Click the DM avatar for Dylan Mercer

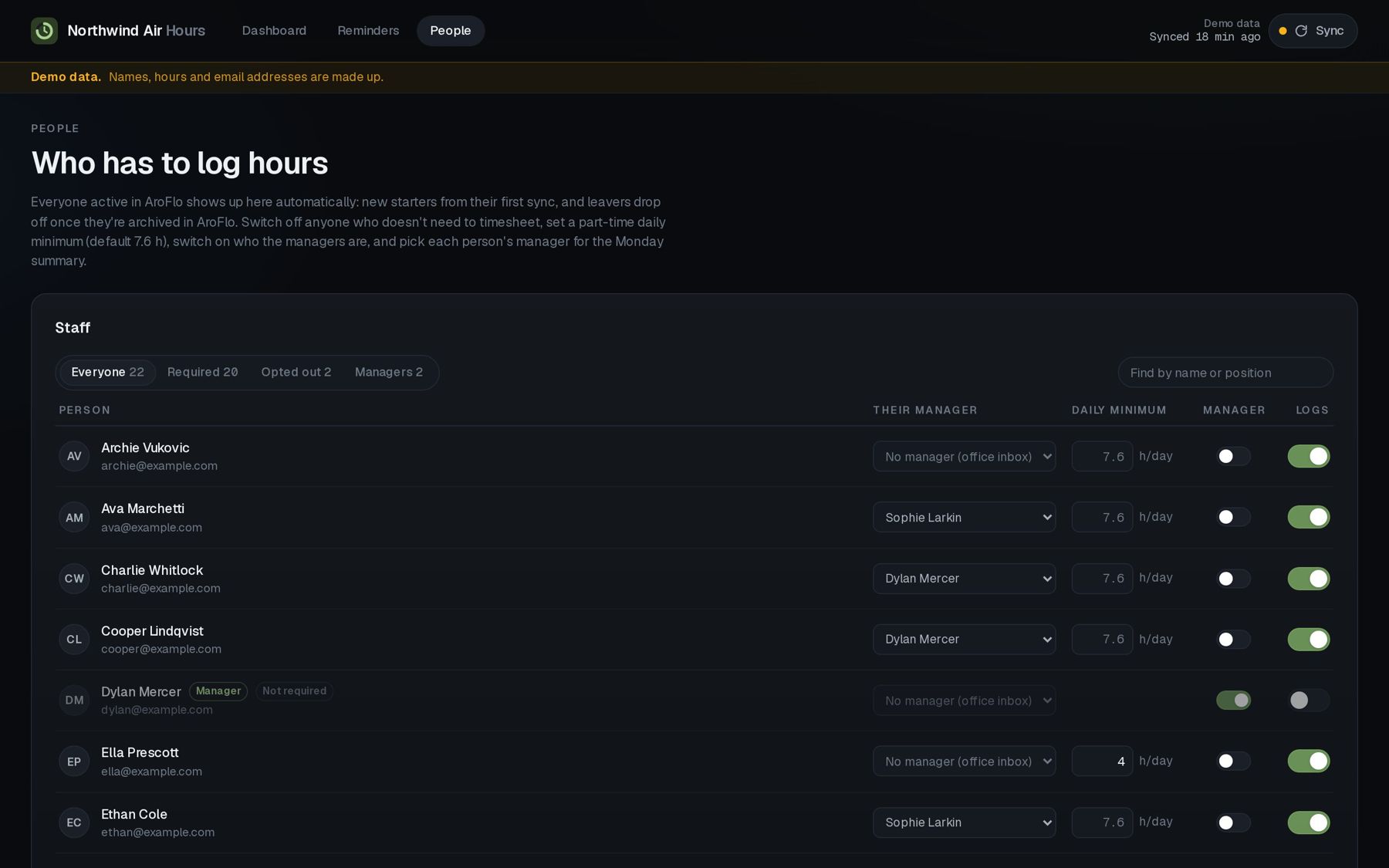coord(74,701)
